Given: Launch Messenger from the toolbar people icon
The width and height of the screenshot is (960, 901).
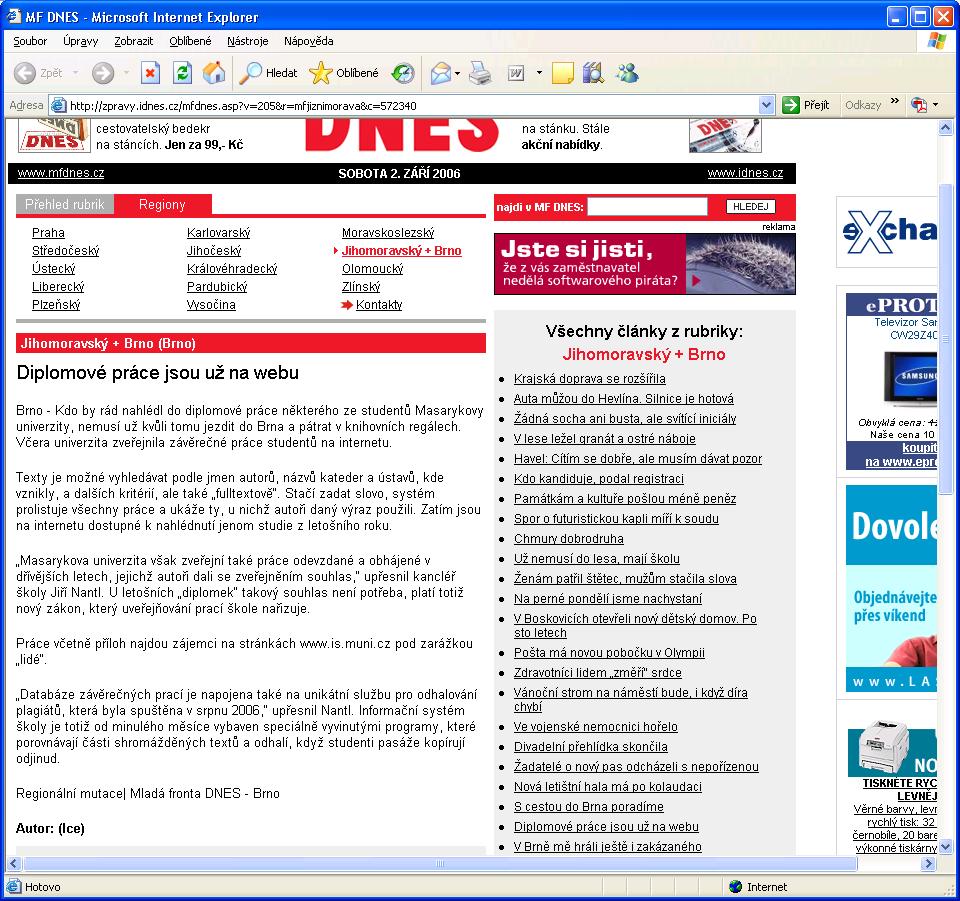Looking at the screenshot, I should [627, 73].
